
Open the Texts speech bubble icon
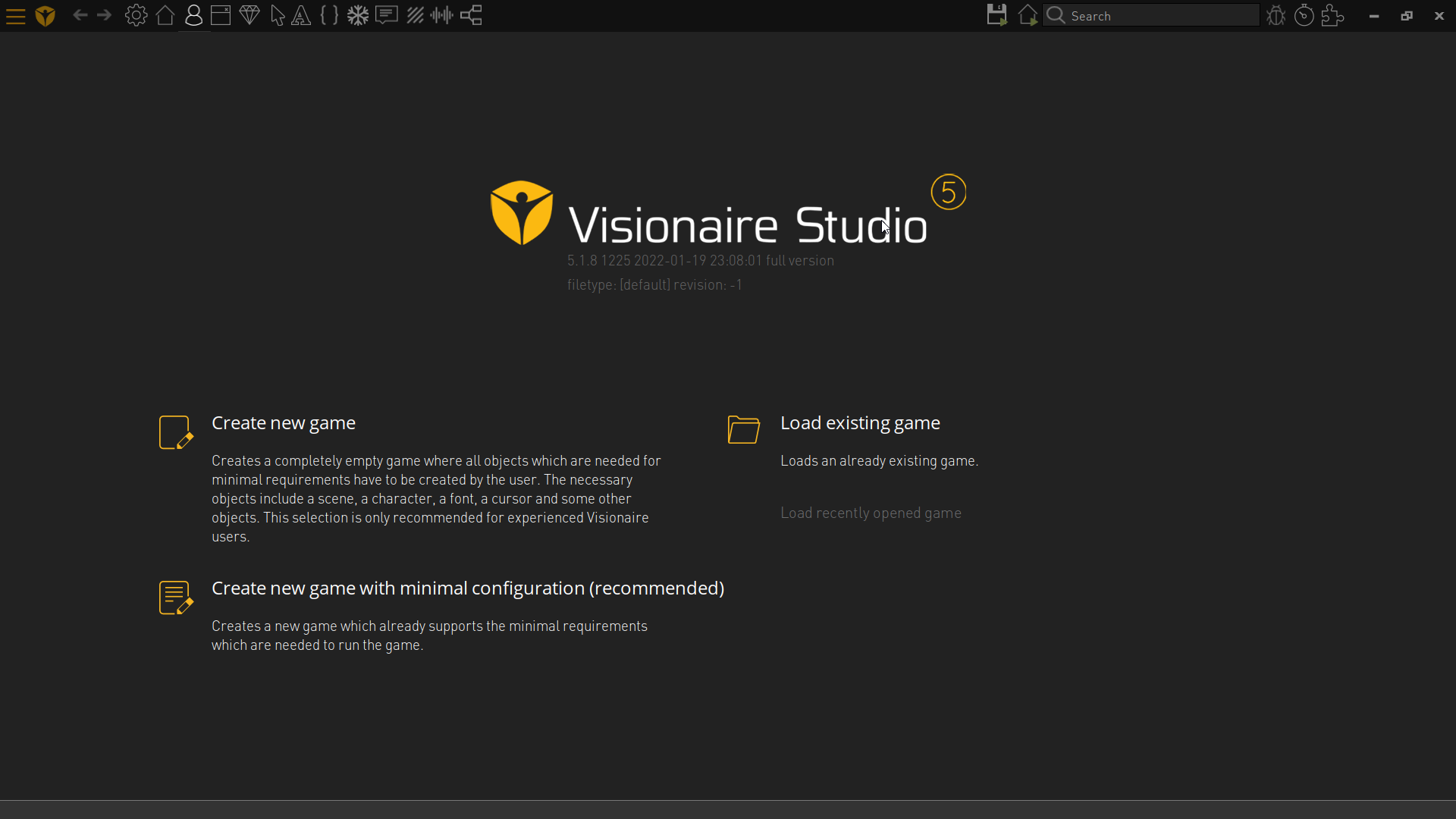387,15
